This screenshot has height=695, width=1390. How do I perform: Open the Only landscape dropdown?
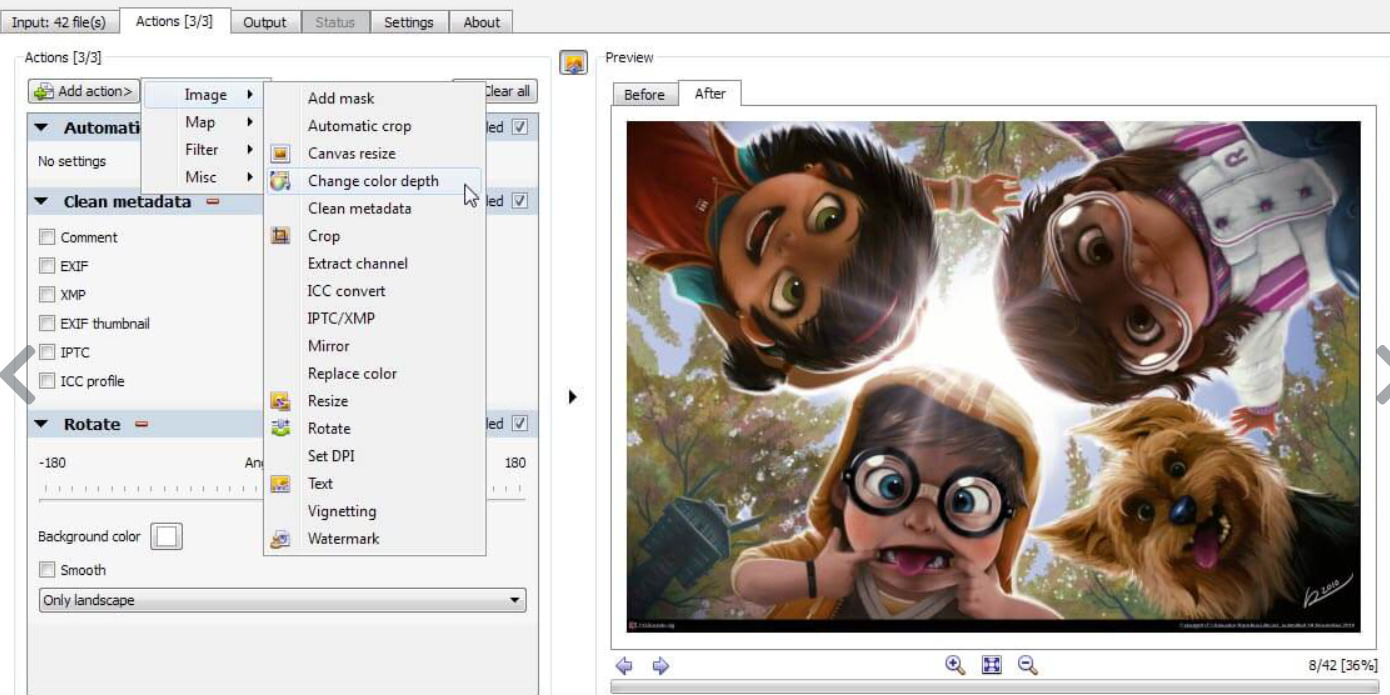(282, 601)
